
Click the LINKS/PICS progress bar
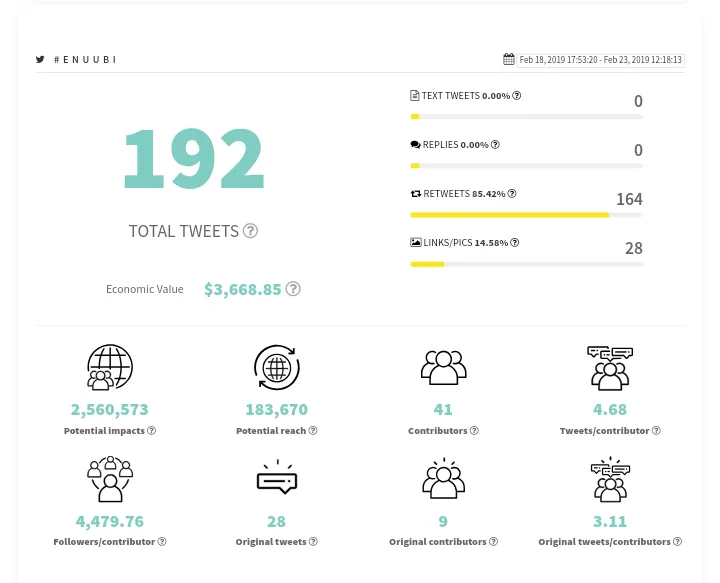tap(527, 264)
